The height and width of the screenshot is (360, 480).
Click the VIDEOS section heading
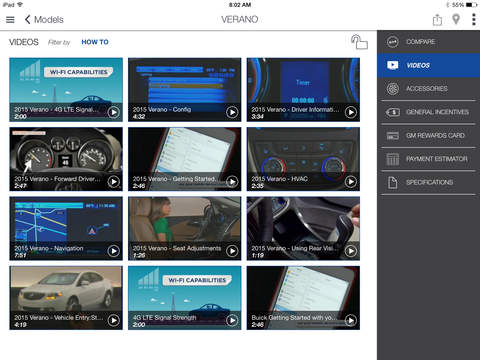click(24, 42)
